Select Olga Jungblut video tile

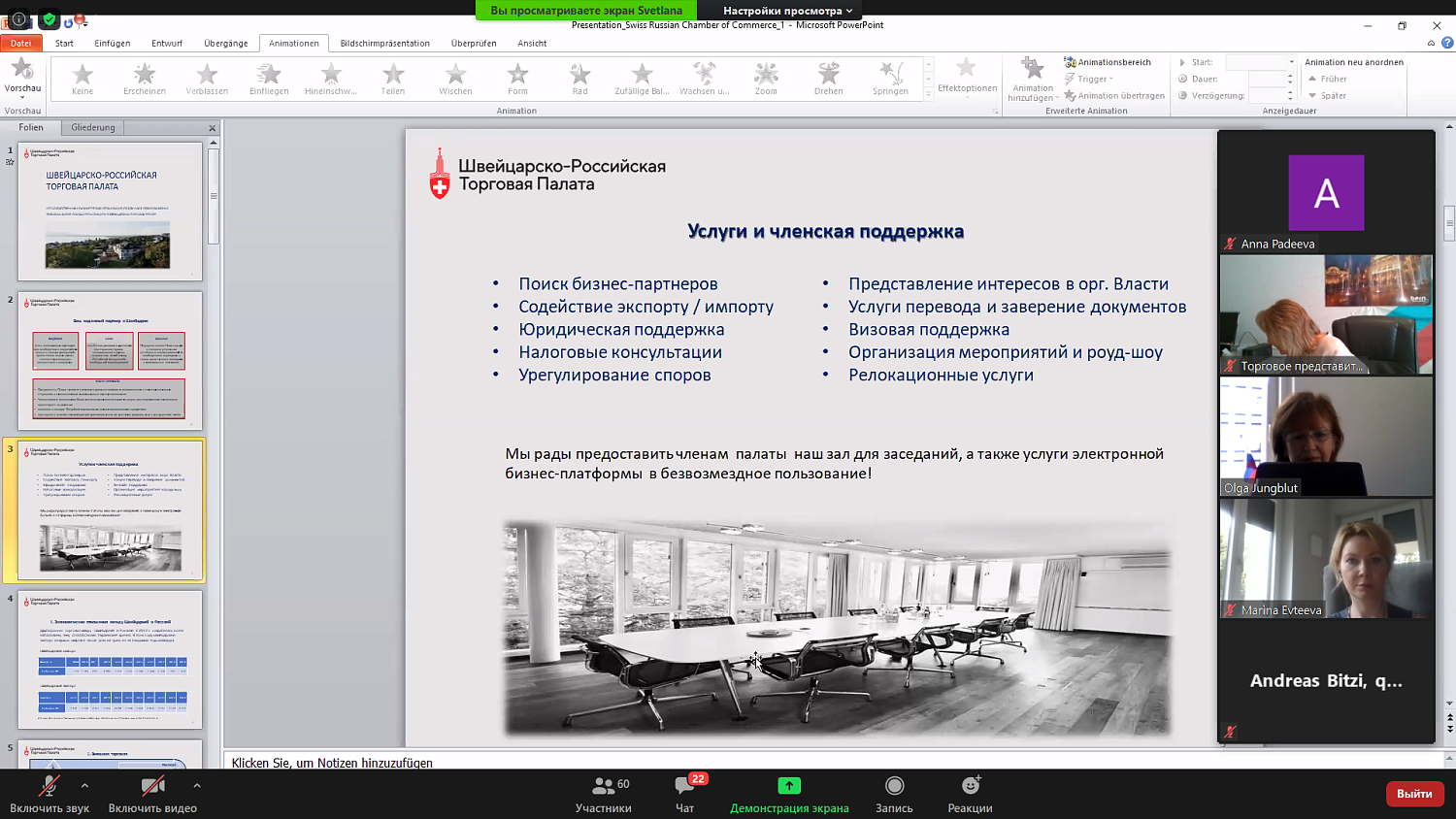(x=1326, y=437)
